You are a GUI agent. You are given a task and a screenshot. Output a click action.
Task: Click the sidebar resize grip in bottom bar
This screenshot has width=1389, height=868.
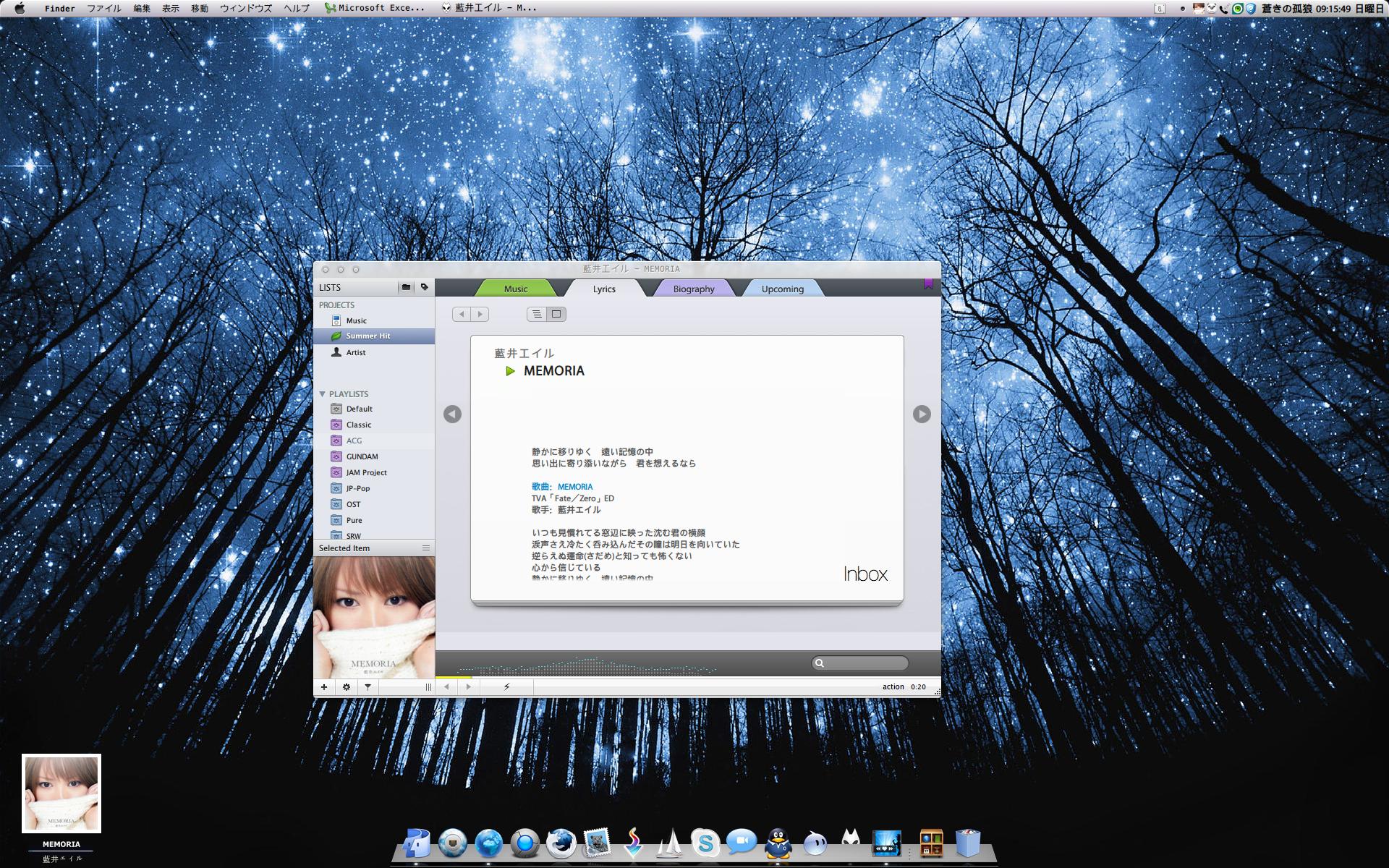click(x=428, y=687)
